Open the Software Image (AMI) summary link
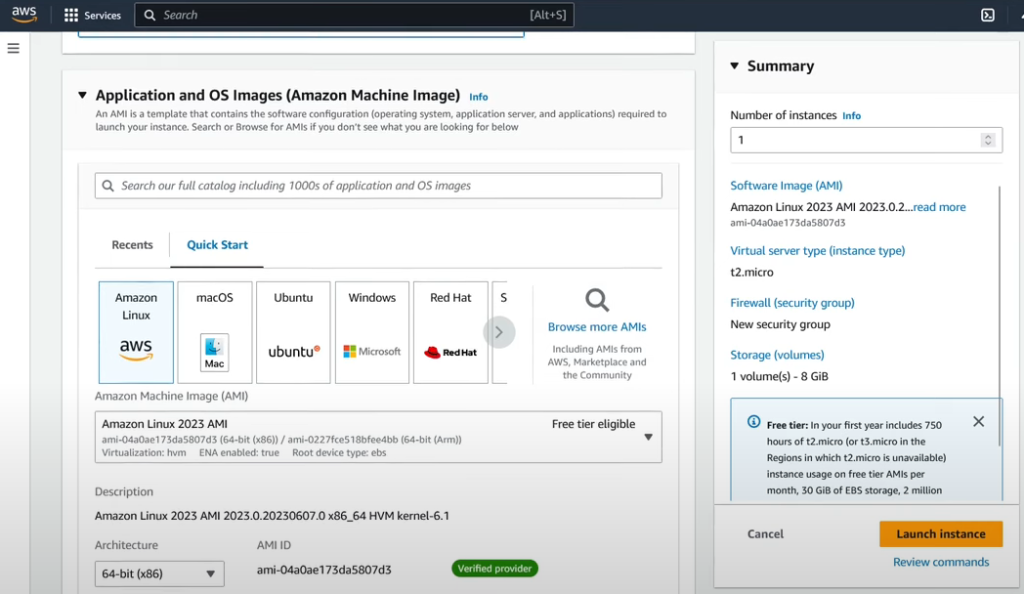The height and width of the screenshot is (594, 1024). point(786,185)
